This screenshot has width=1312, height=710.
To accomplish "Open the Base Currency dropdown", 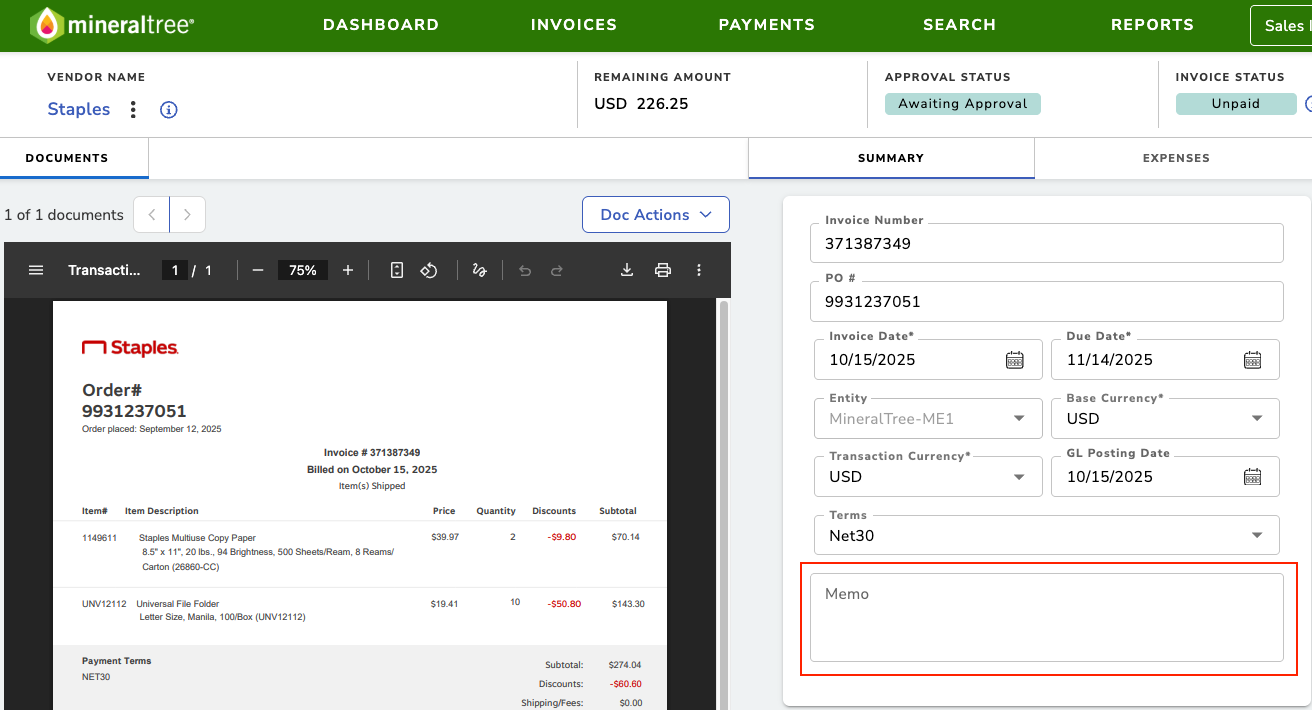I will point(1165,419).
